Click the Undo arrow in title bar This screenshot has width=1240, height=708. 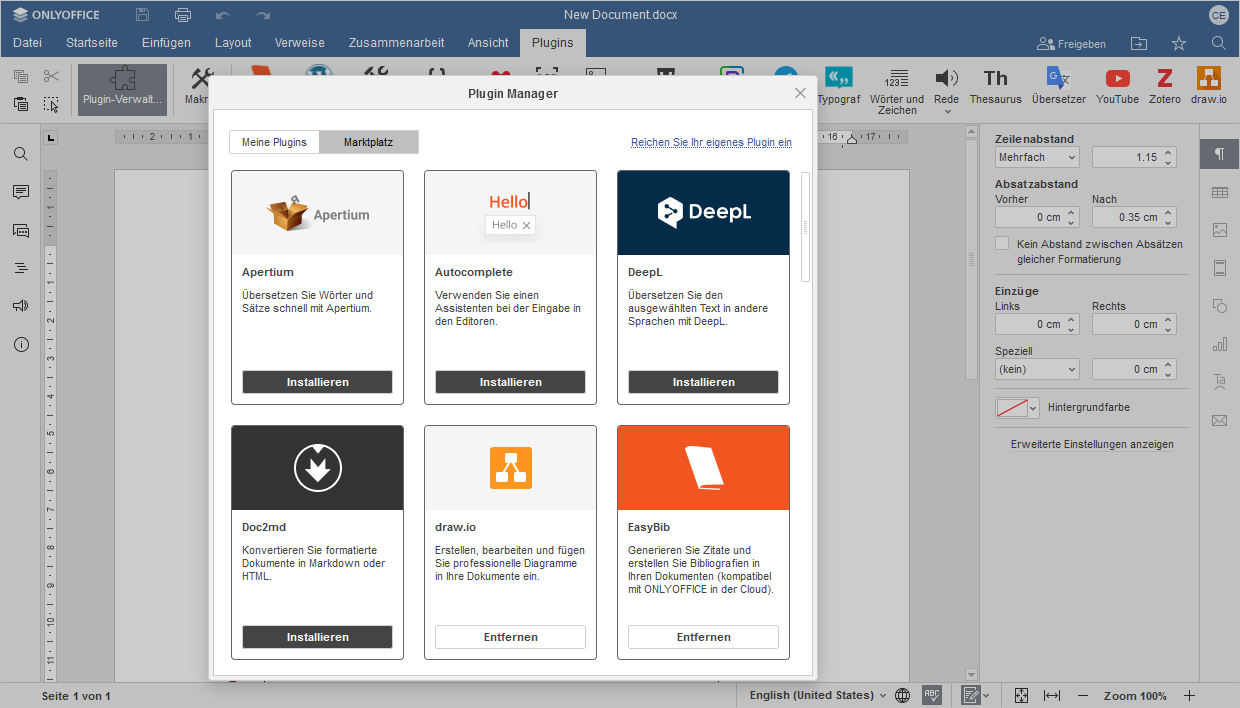223,15
